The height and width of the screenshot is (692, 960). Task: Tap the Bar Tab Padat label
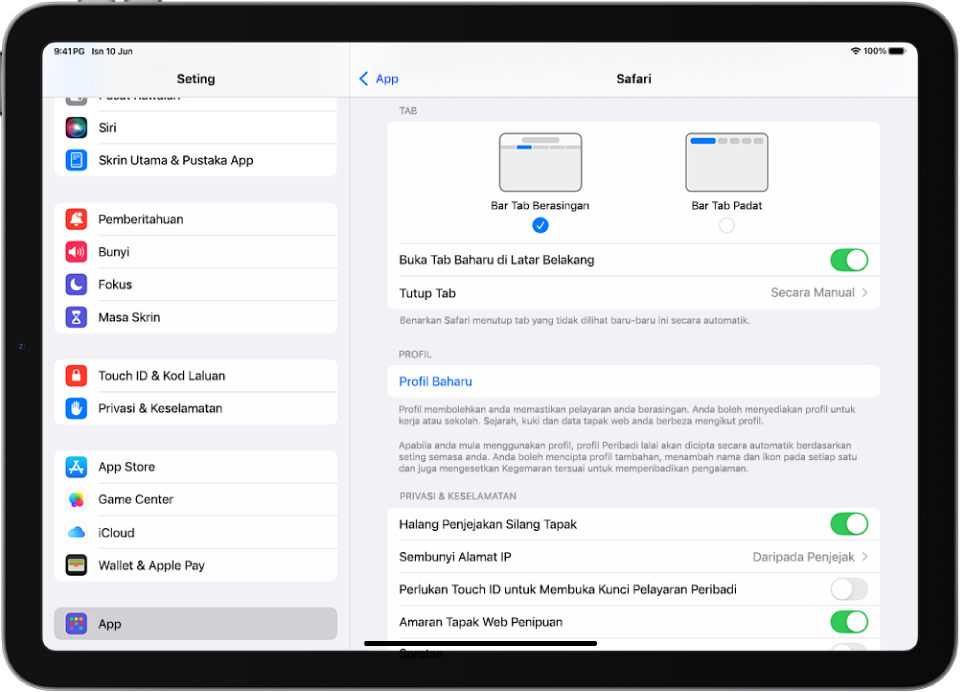[x=726, y=205]
